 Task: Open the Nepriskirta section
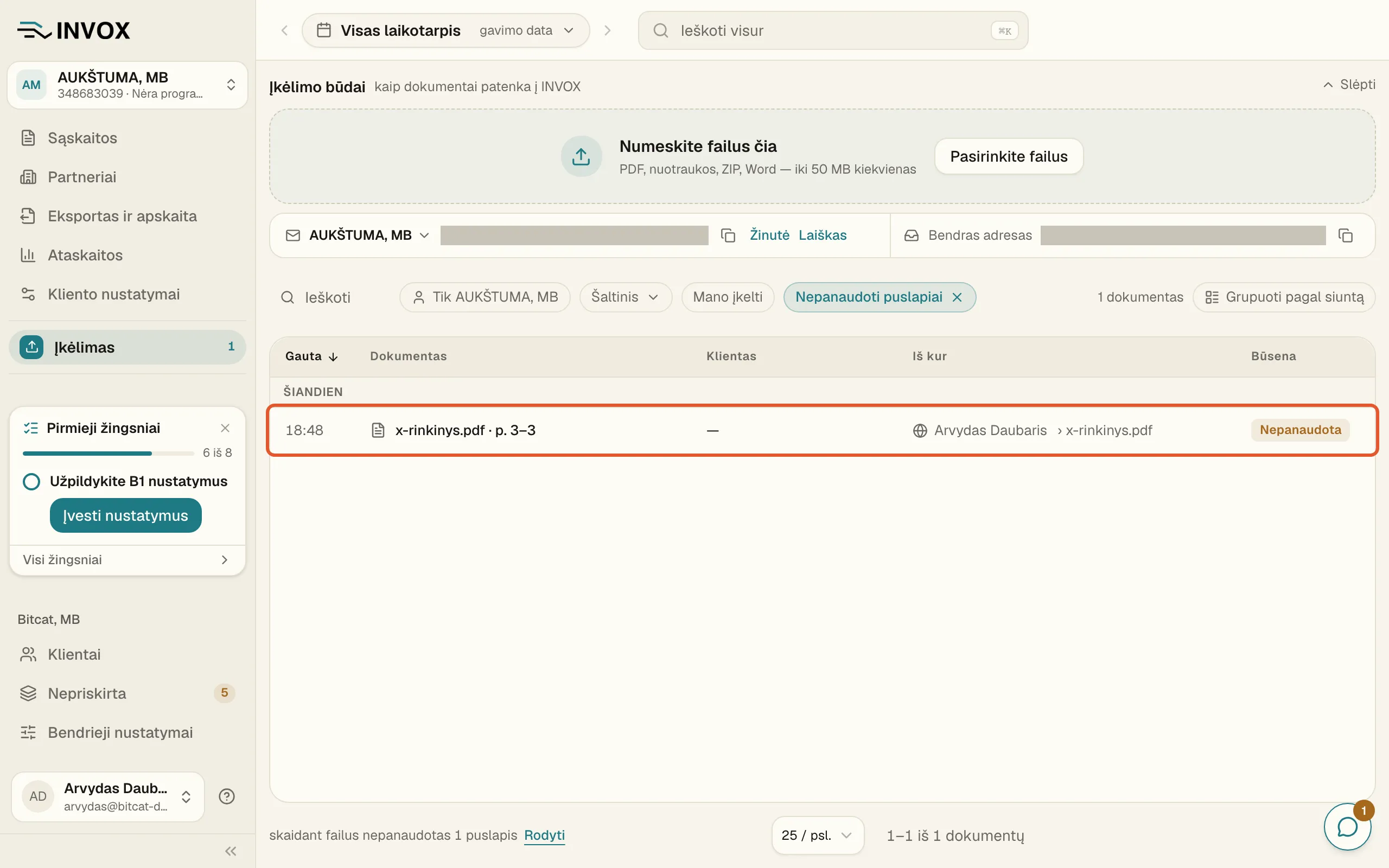click(128, 693)
